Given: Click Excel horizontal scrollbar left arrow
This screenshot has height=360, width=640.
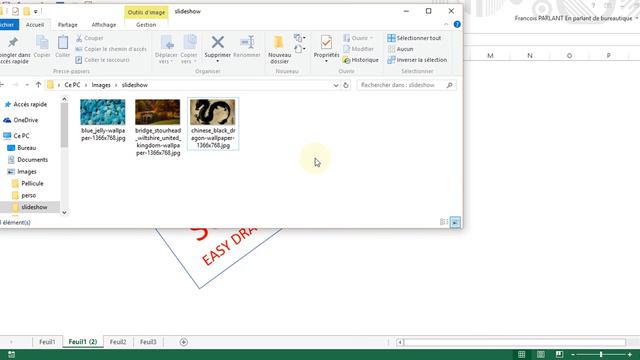Looking at the screenshot, I should (x=400, y=342).
